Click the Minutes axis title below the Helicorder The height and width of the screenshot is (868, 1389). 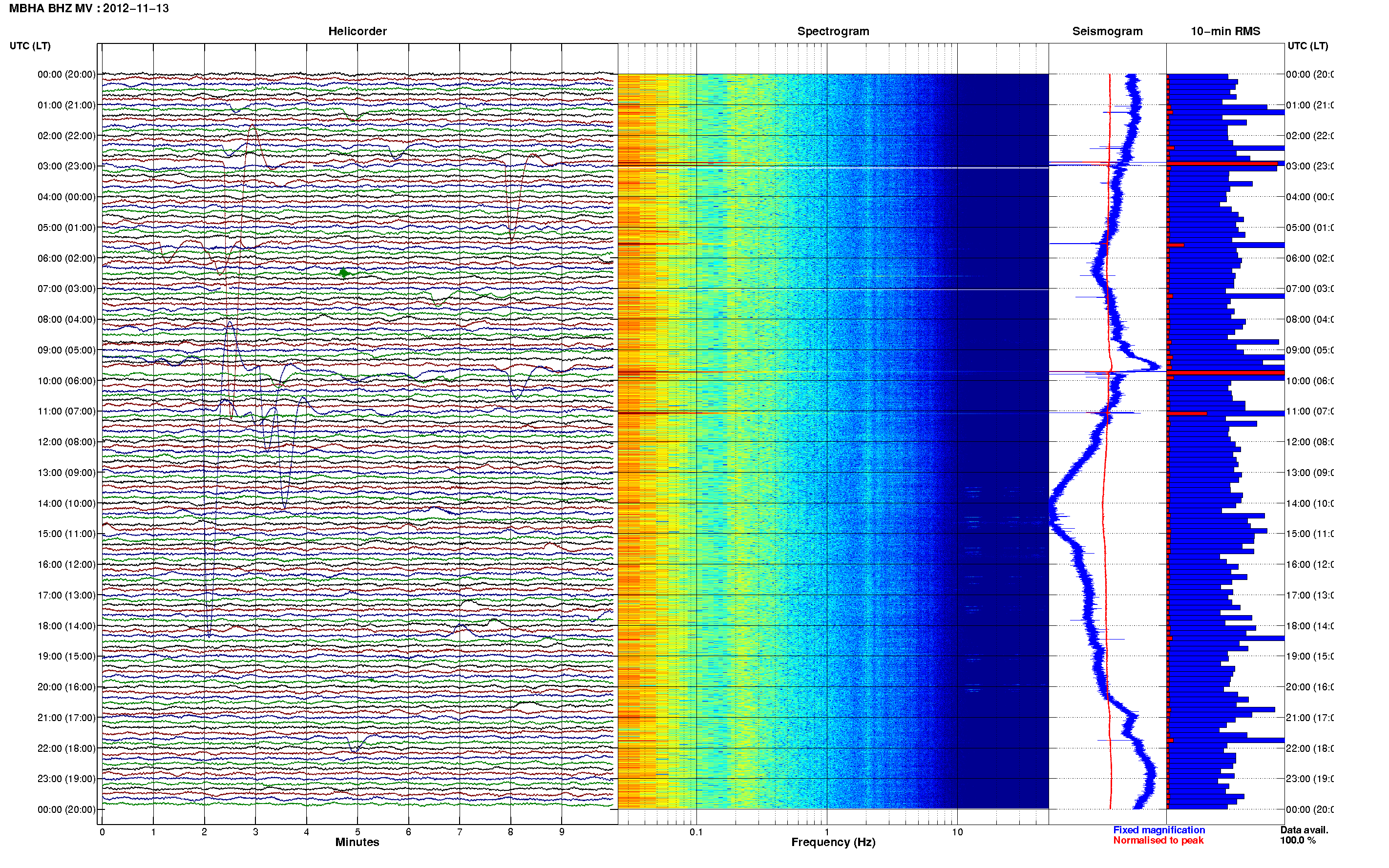point(357,842)
